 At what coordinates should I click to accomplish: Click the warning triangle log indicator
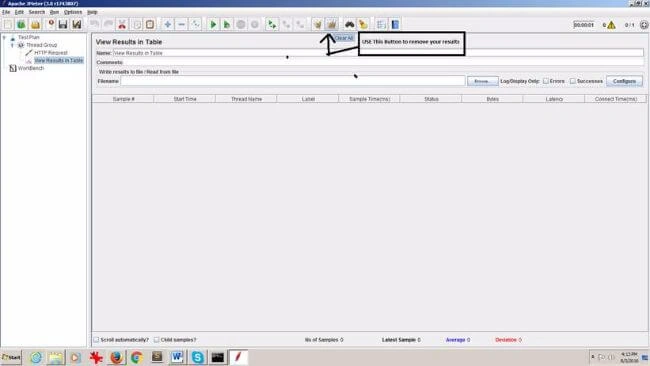click(611, 25)
